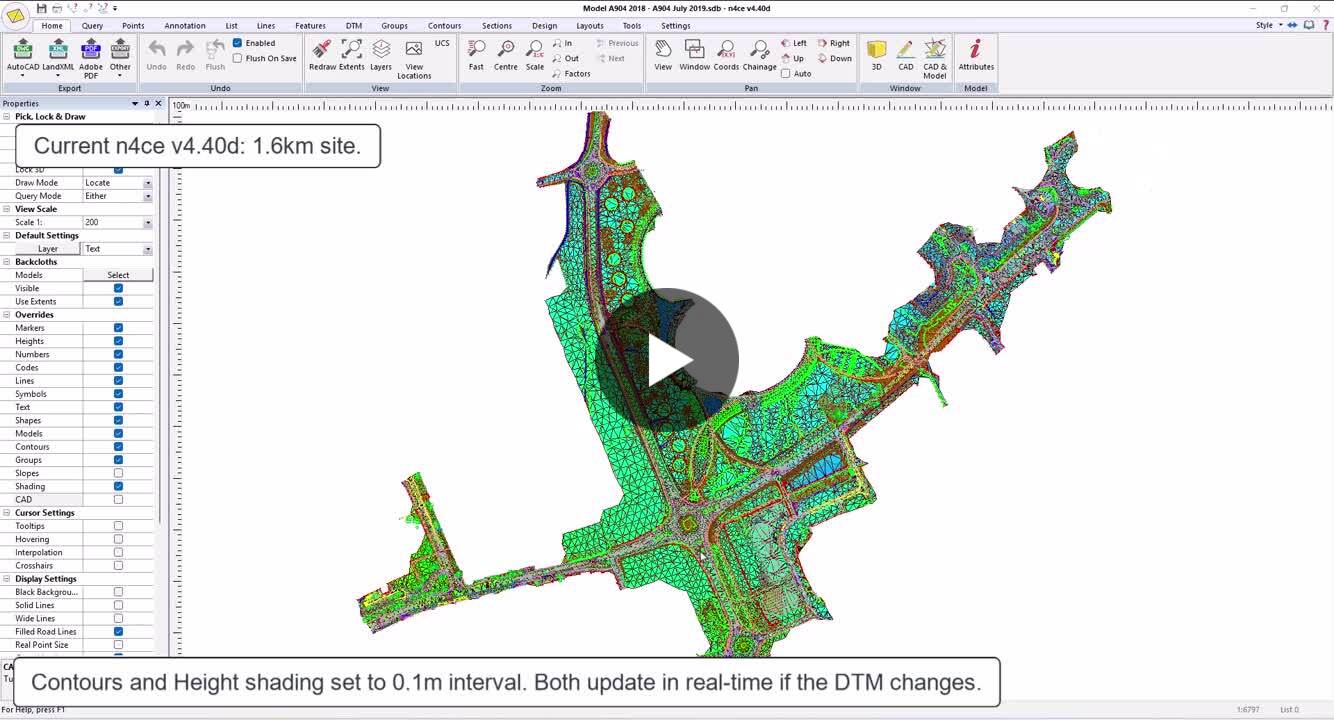Open View Locations
This screenshot has height=720, width=1334.
(414, 59)
